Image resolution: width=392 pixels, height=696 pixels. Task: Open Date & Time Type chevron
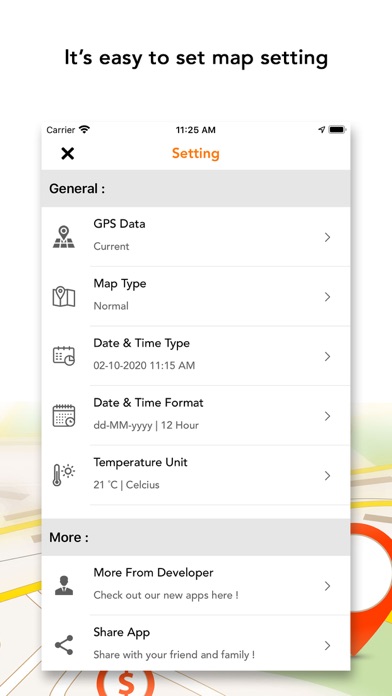(x=328, y=356)
